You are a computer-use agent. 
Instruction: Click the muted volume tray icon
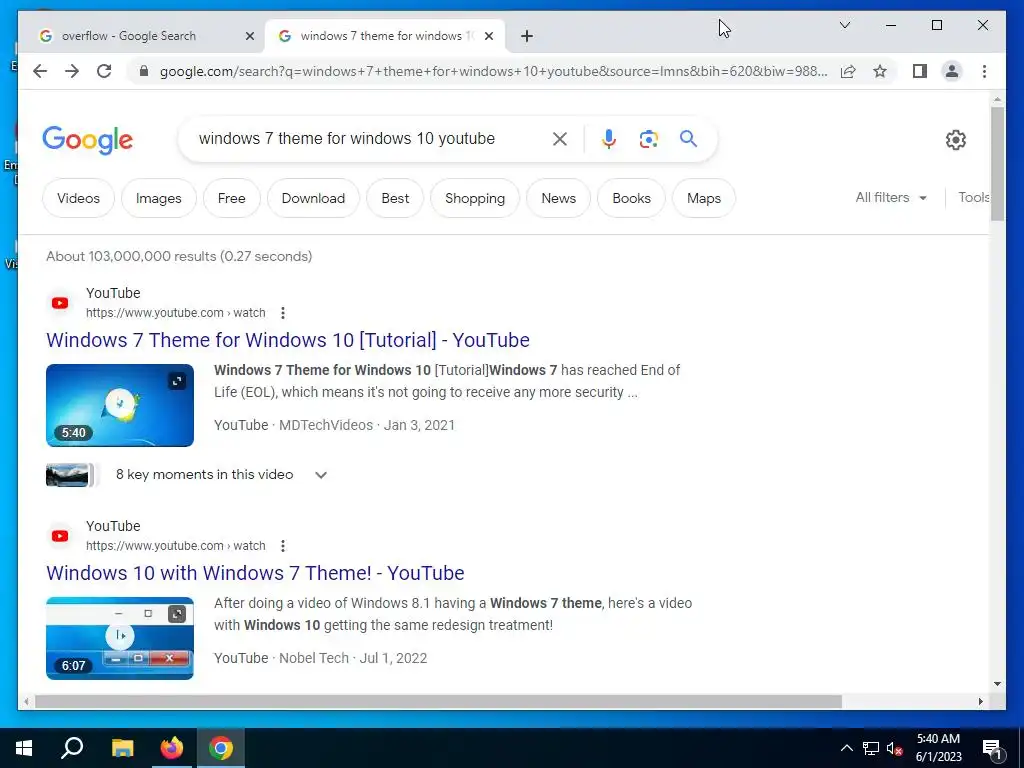pos(894,748)
